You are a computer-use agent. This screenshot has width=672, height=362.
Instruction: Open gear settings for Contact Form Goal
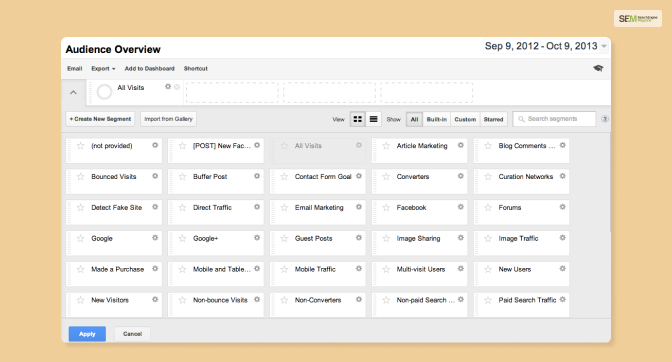tap(359, 176)
